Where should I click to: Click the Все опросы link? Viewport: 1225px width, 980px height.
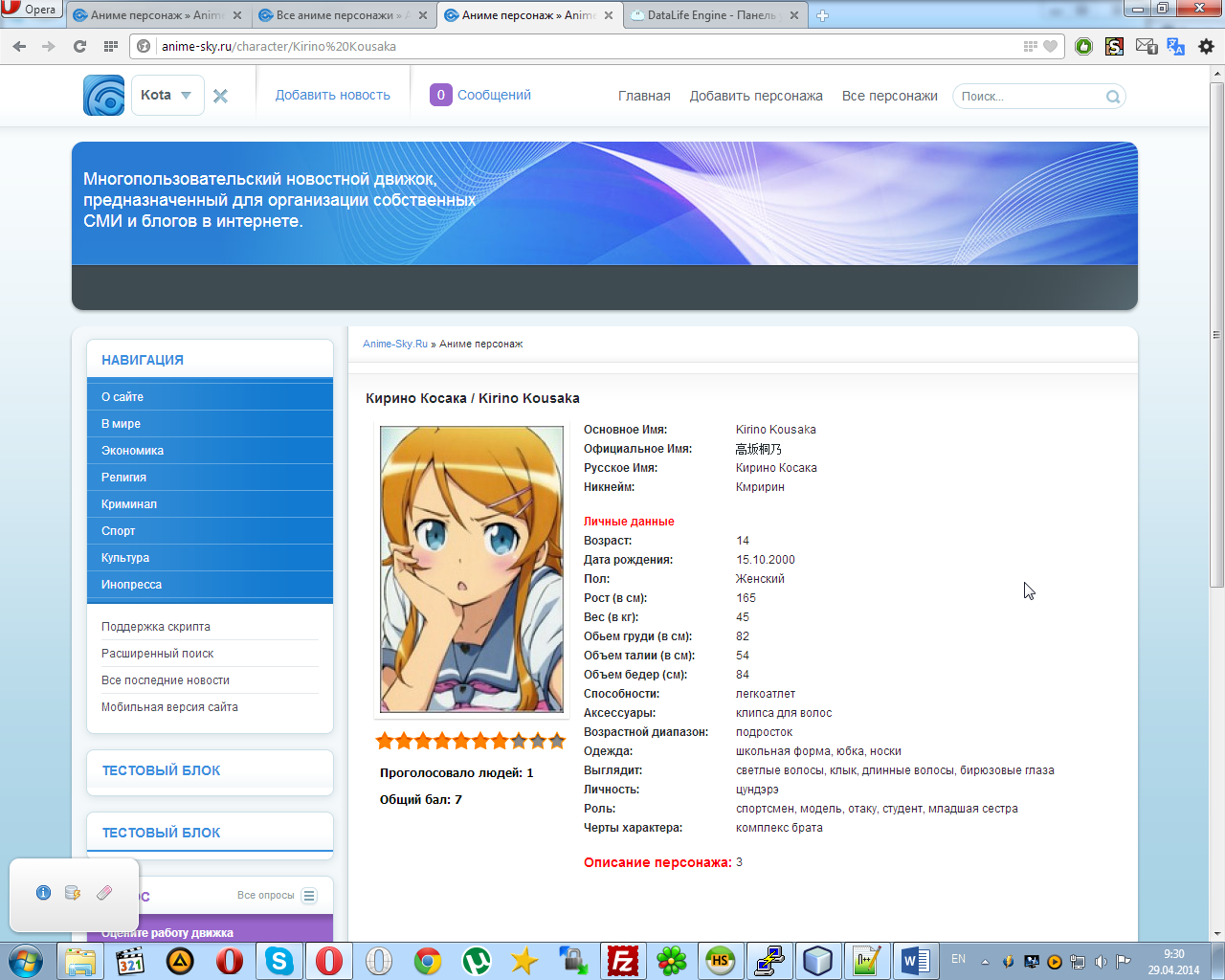coord(266,896)
